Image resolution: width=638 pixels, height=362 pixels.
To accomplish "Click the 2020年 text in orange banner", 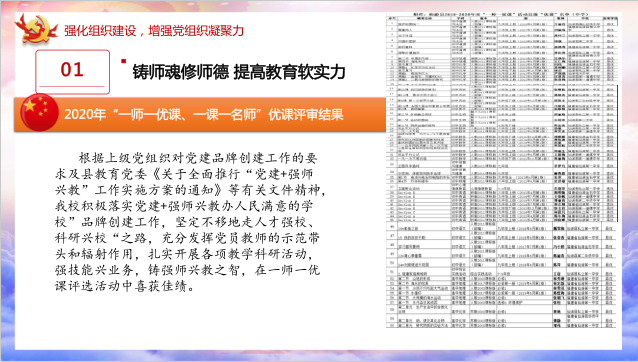I will (85, 114).
